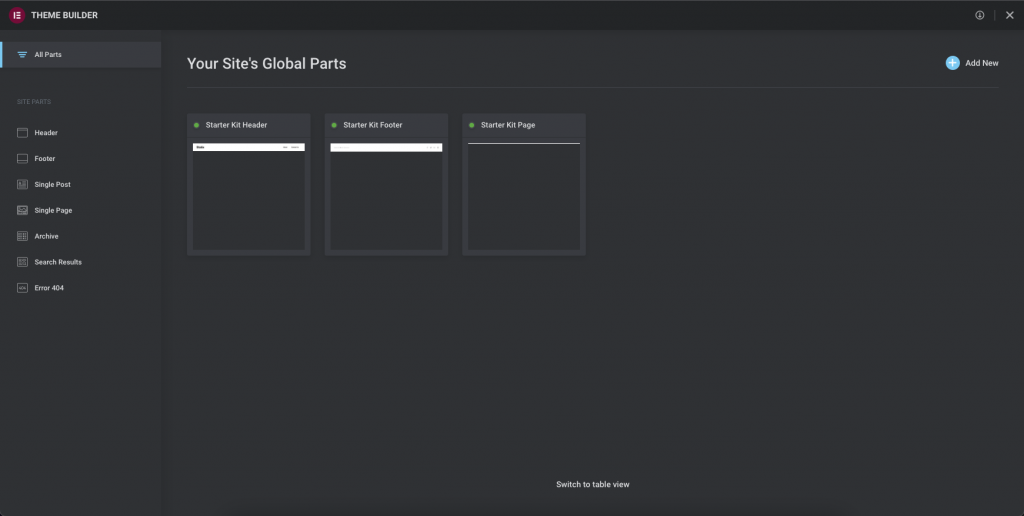Click the Search Results icon
Screen dimensions: 1024x516
(x=22, y=262)
